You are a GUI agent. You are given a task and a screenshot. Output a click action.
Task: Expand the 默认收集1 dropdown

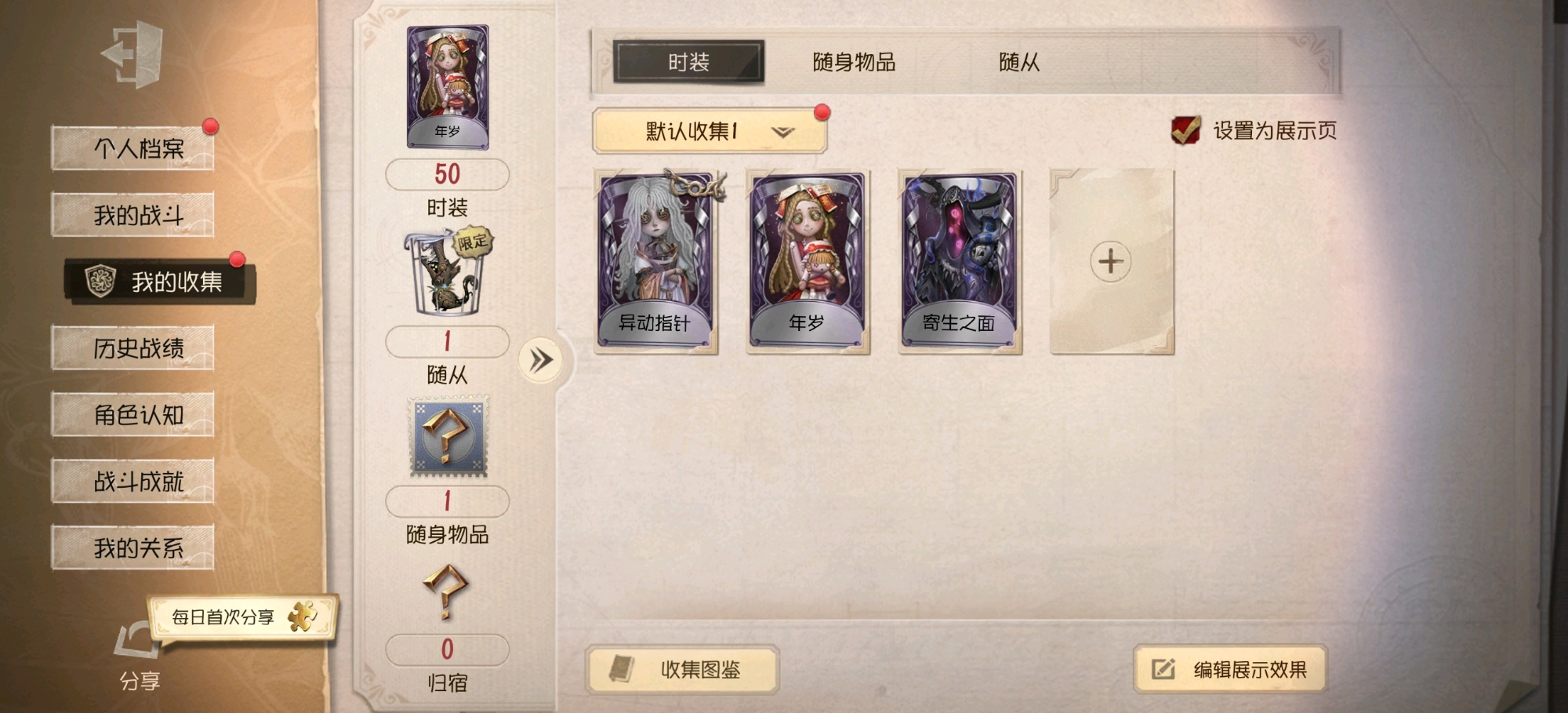[710, 131]
